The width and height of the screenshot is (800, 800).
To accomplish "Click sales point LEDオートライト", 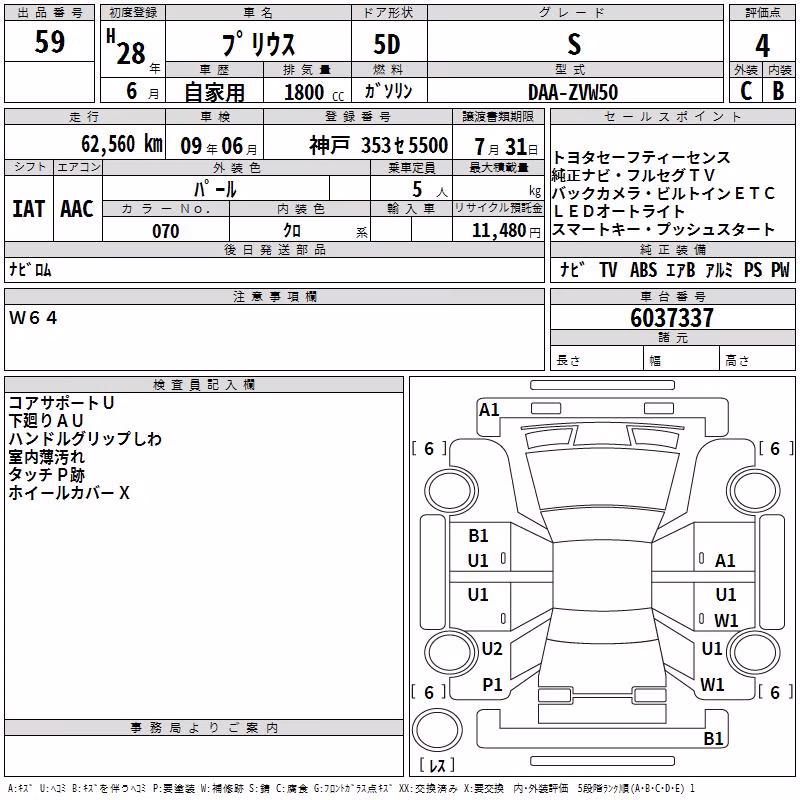I will point(618,211).
